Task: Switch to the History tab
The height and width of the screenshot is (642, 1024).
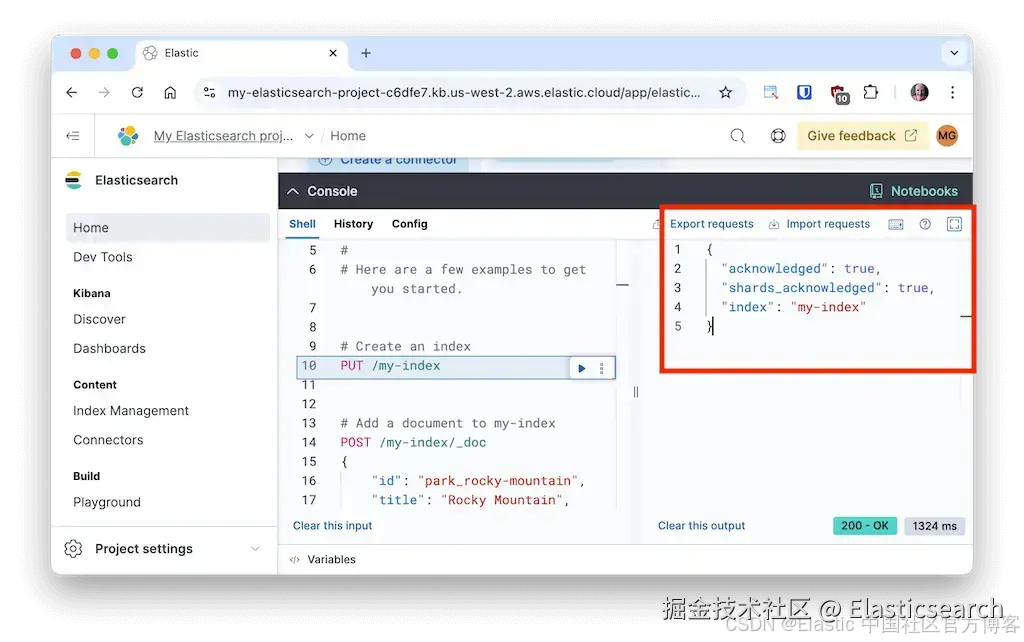Action: point(353,224)
